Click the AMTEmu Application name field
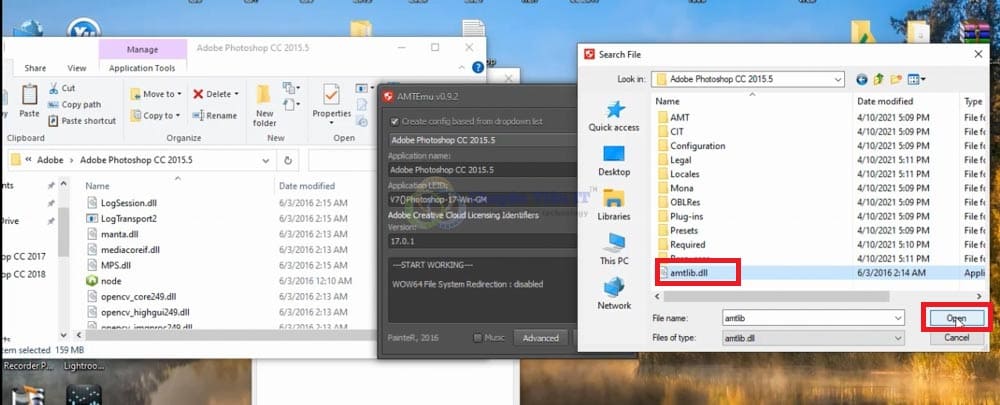 coord(482,170)
